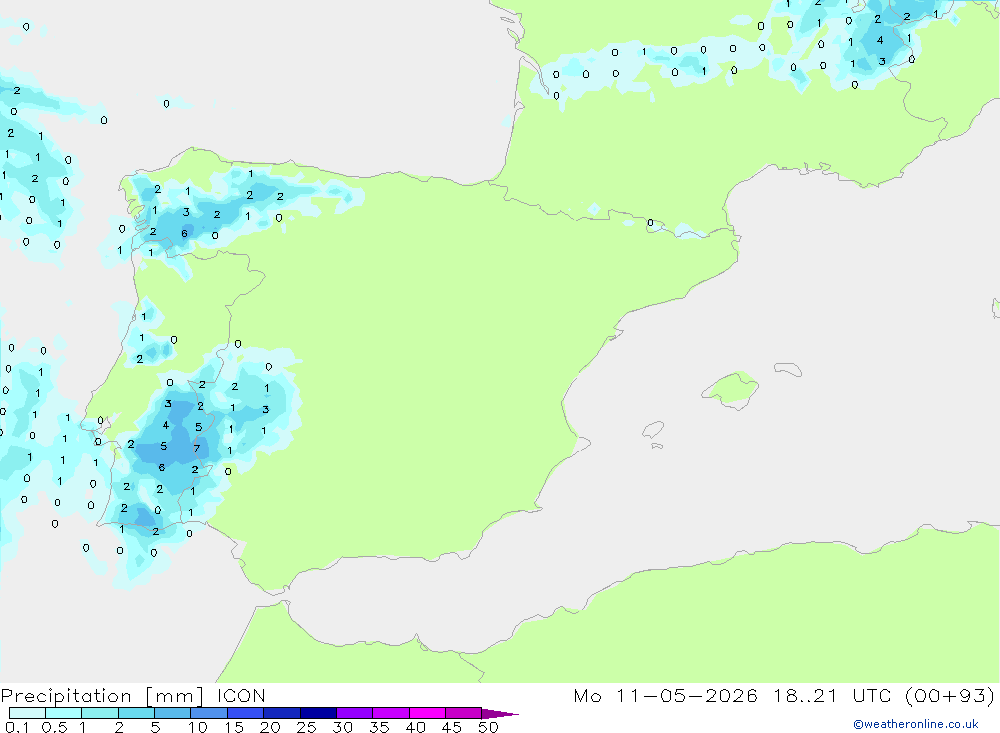Click the above-50 arrow tip of legend

click(499, 714)
